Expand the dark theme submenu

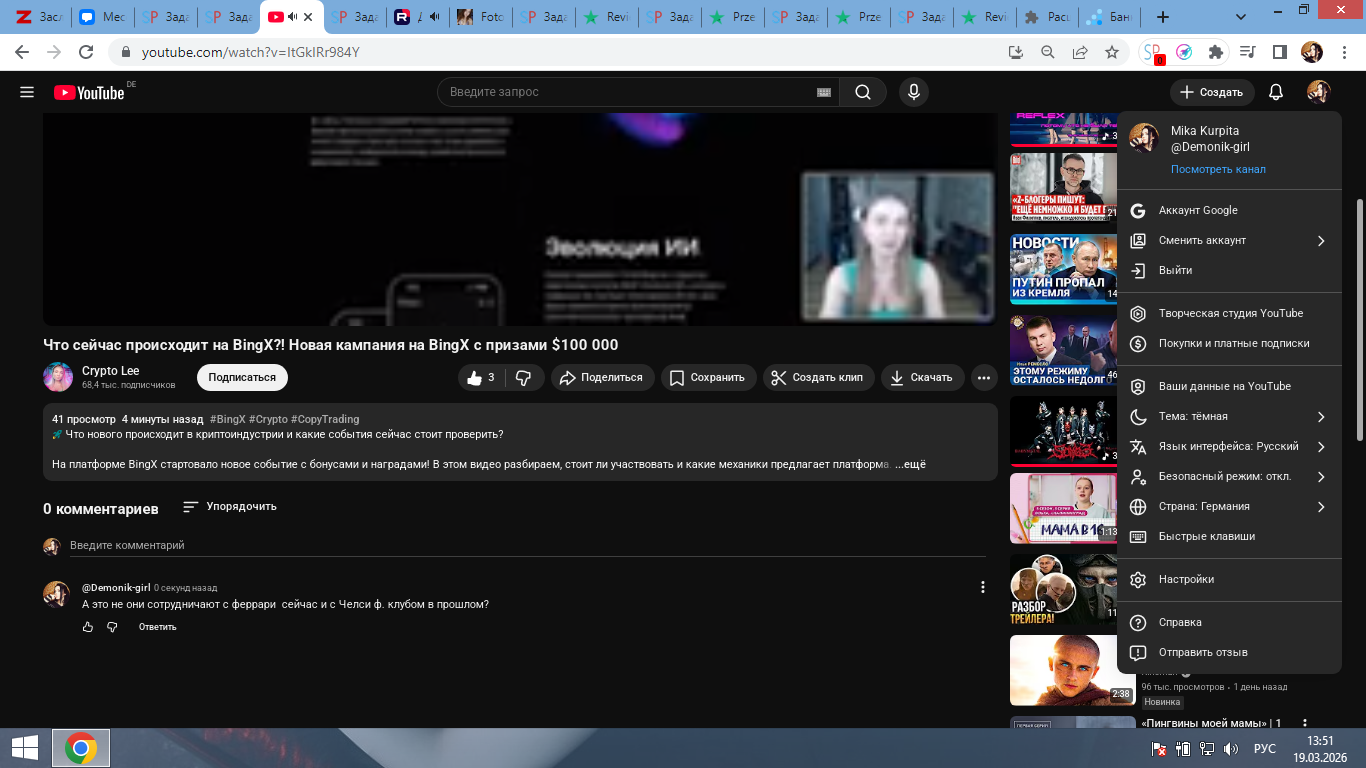(x=1228, y=416)
